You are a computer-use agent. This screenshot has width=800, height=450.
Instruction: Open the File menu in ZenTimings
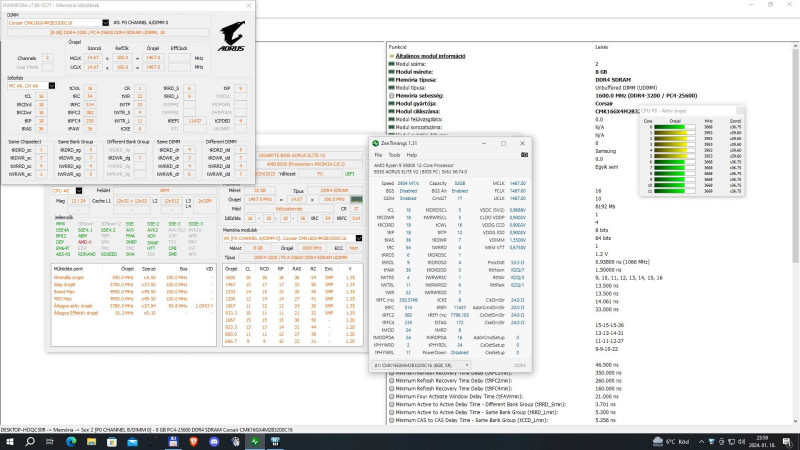click(x=378, y=155)
